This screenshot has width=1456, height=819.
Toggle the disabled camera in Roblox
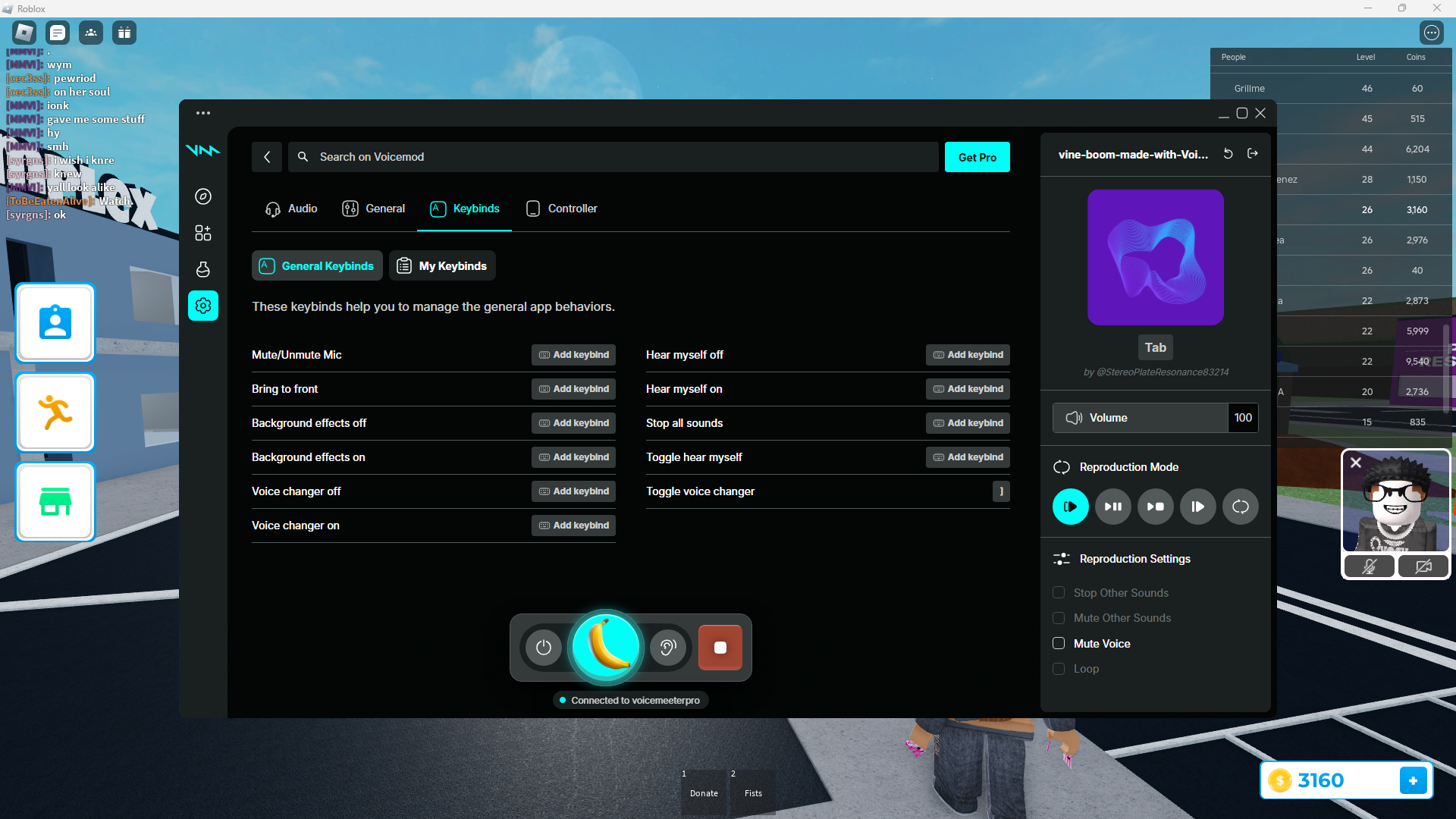point(1423,566)
